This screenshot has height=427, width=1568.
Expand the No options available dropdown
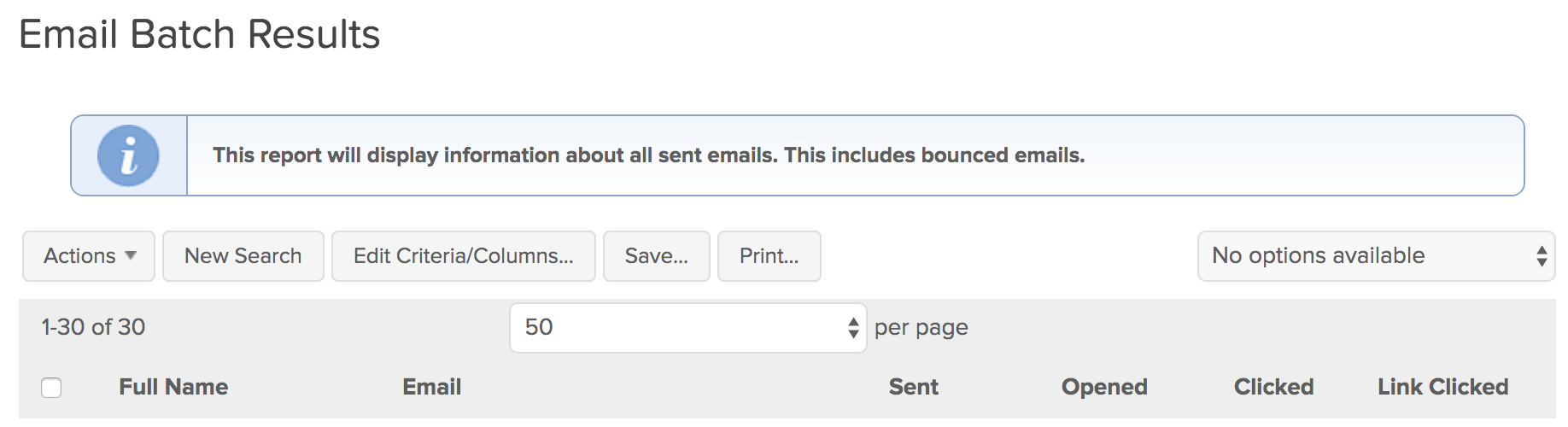point(1376,256)
